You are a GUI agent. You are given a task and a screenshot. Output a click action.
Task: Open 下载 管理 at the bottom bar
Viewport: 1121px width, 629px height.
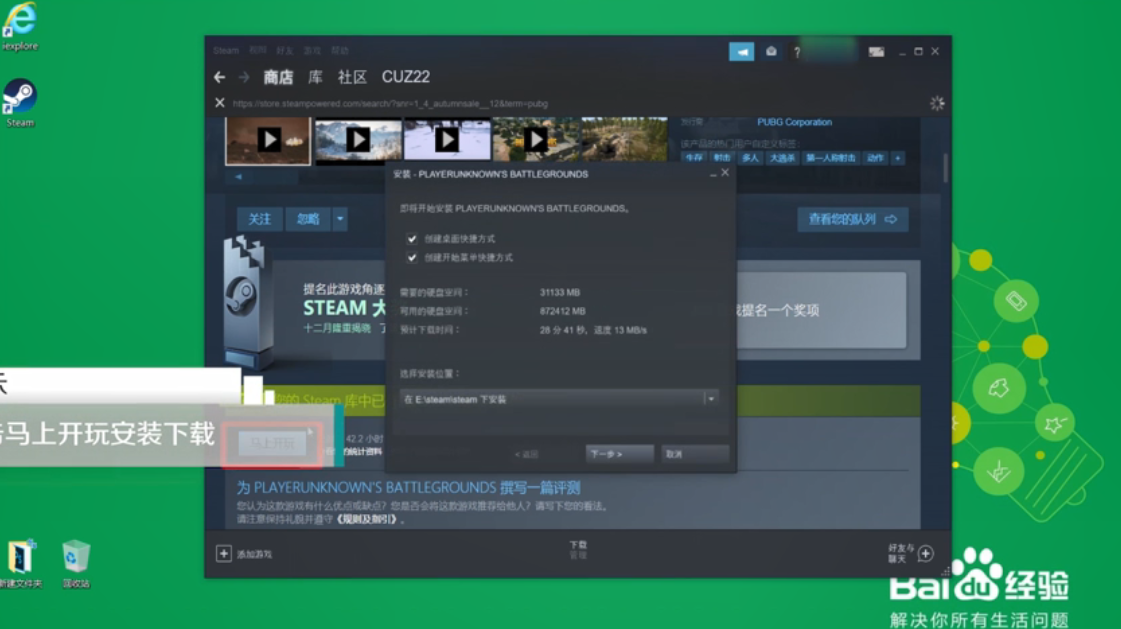[x=578, y=550]
